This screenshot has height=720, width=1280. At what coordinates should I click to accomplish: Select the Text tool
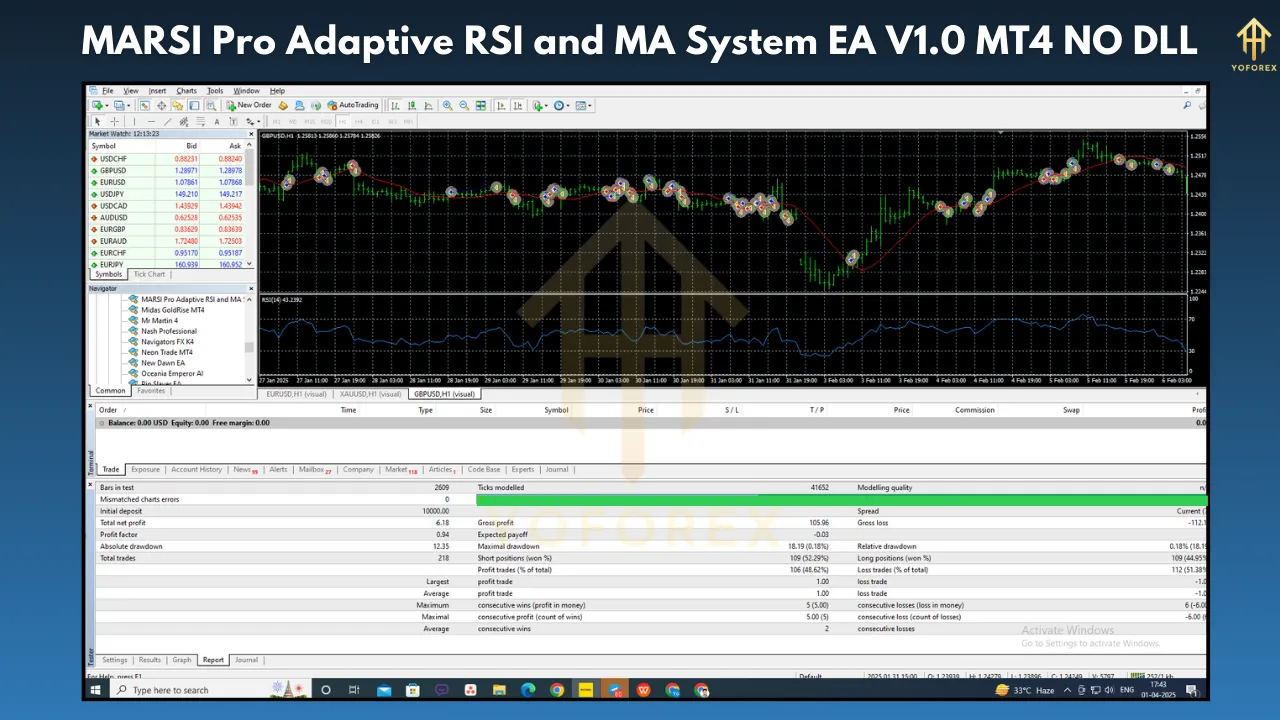[217, 122]
